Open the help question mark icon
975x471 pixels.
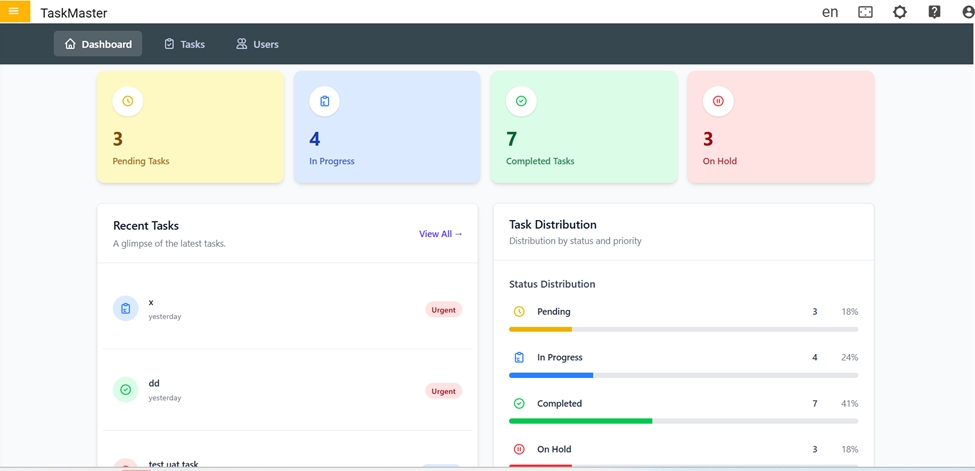934,12
